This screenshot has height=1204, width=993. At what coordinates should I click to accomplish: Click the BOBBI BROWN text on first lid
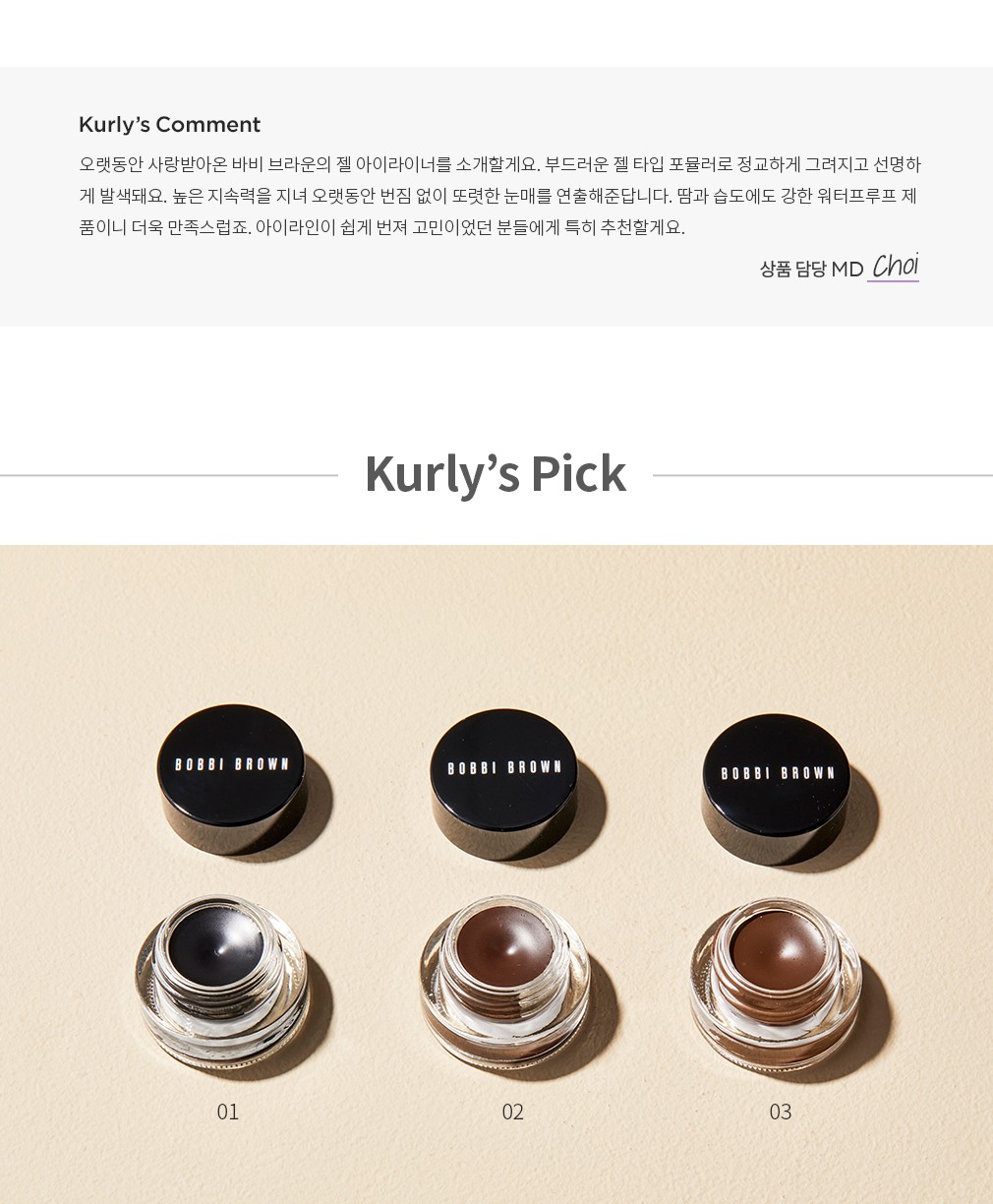click(x=232, y=764)
